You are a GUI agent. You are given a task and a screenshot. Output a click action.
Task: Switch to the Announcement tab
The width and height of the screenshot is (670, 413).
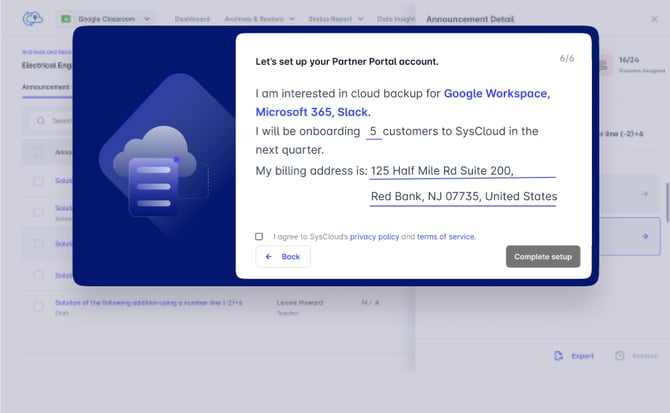click(x=46, y=86)
